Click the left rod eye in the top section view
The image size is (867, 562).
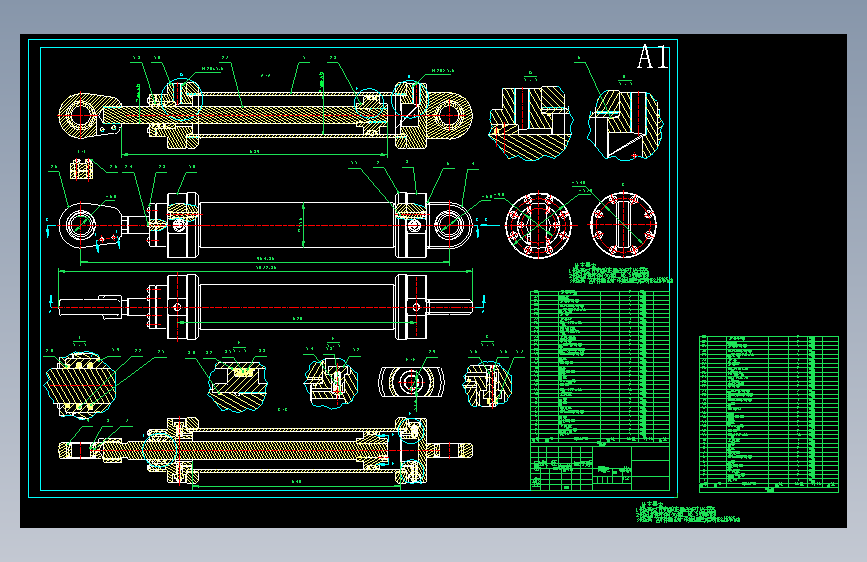click(81, 116)
